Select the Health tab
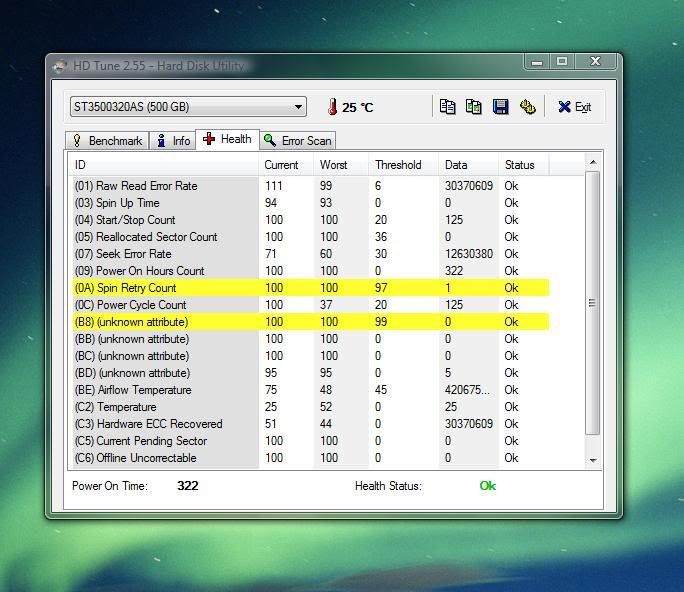Viewport: 684px width, 592px height. [227, 140]
